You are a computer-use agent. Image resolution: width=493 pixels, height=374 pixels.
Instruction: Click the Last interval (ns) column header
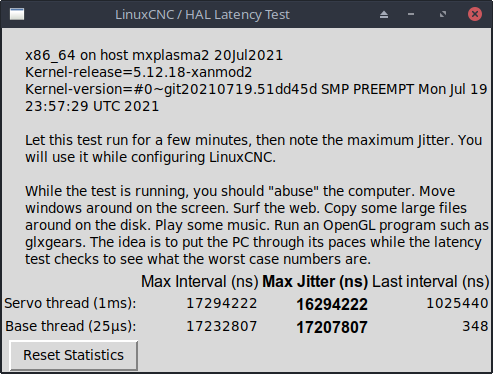tap(430, 282)
